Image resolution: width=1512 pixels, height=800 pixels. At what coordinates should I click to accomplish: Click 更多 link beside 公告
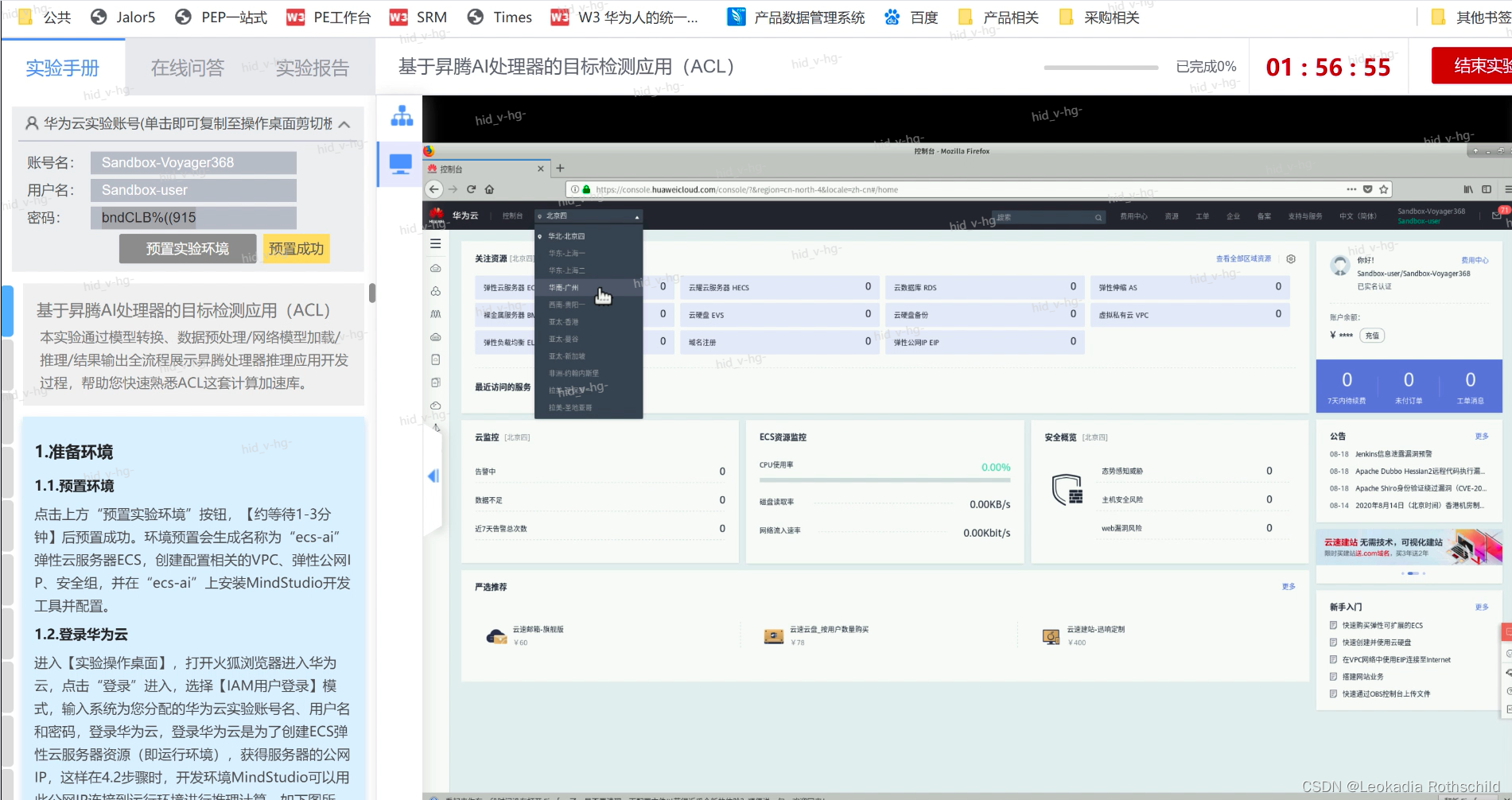[x=1482, y=436]
